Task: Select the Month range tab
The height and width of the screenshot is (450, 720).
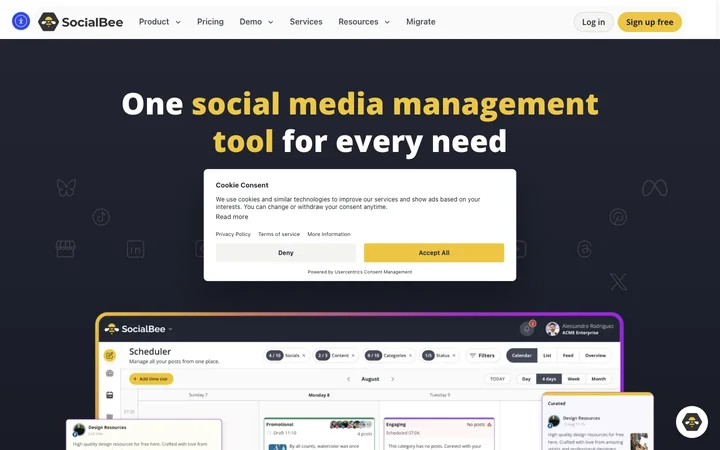Action: [598, 379]
